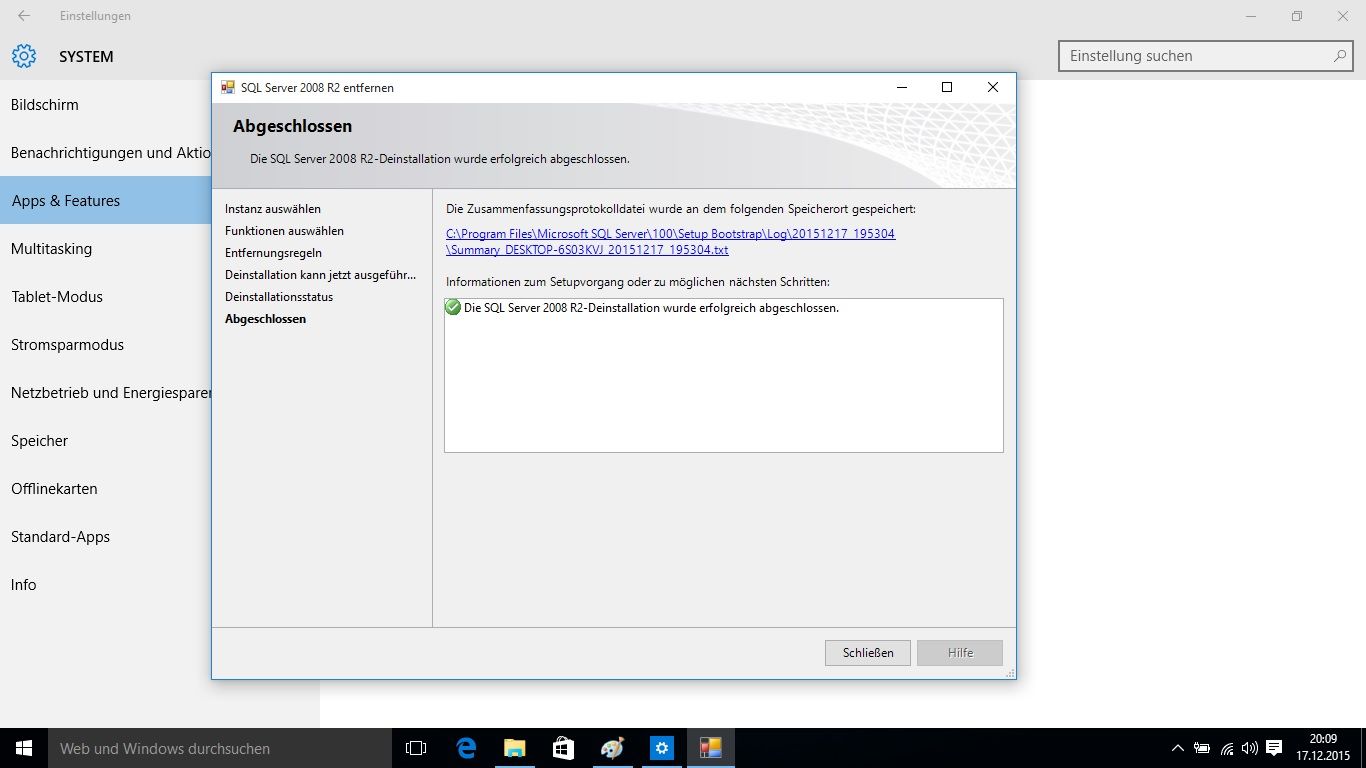Open Paint app from taskbar

pos(612,748)
